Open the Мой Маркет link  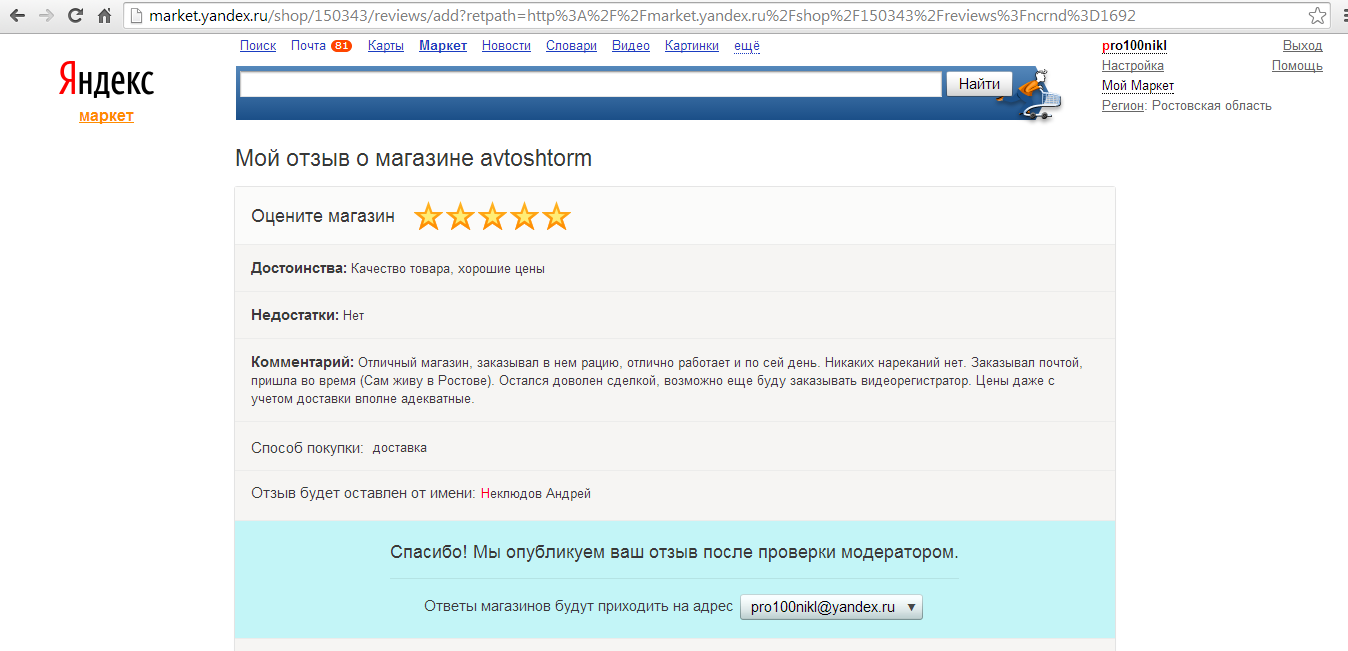(x=1138, y=86)
